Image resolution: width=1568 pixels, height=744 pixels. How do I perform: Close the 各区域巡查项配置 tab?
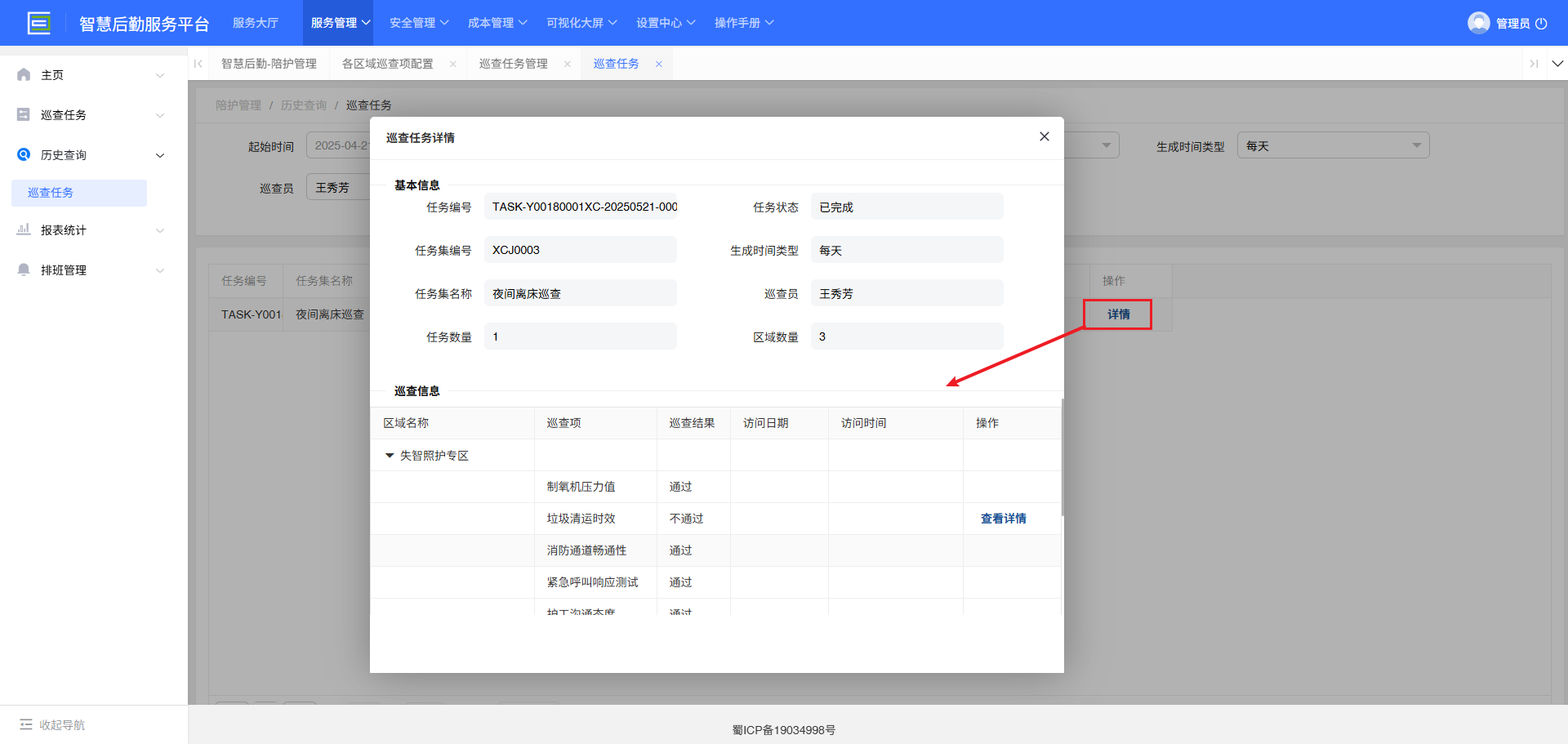point(452,64)
